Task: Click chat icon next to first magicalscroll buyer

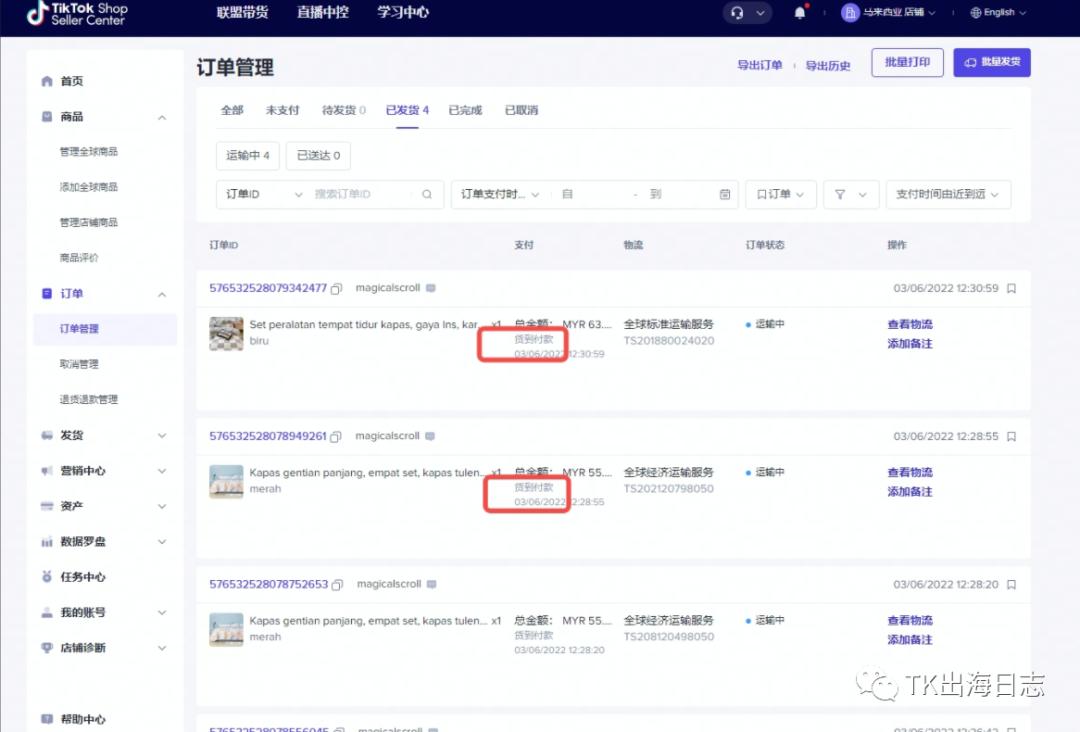Action: tap(431, 288)
